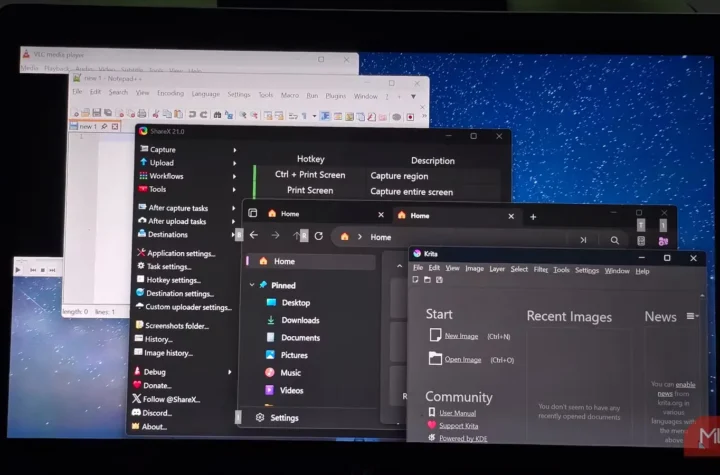This screenshot has width=720, height=475.
Task: Open the Layer menu in Krita
Action: coord(497,269)
